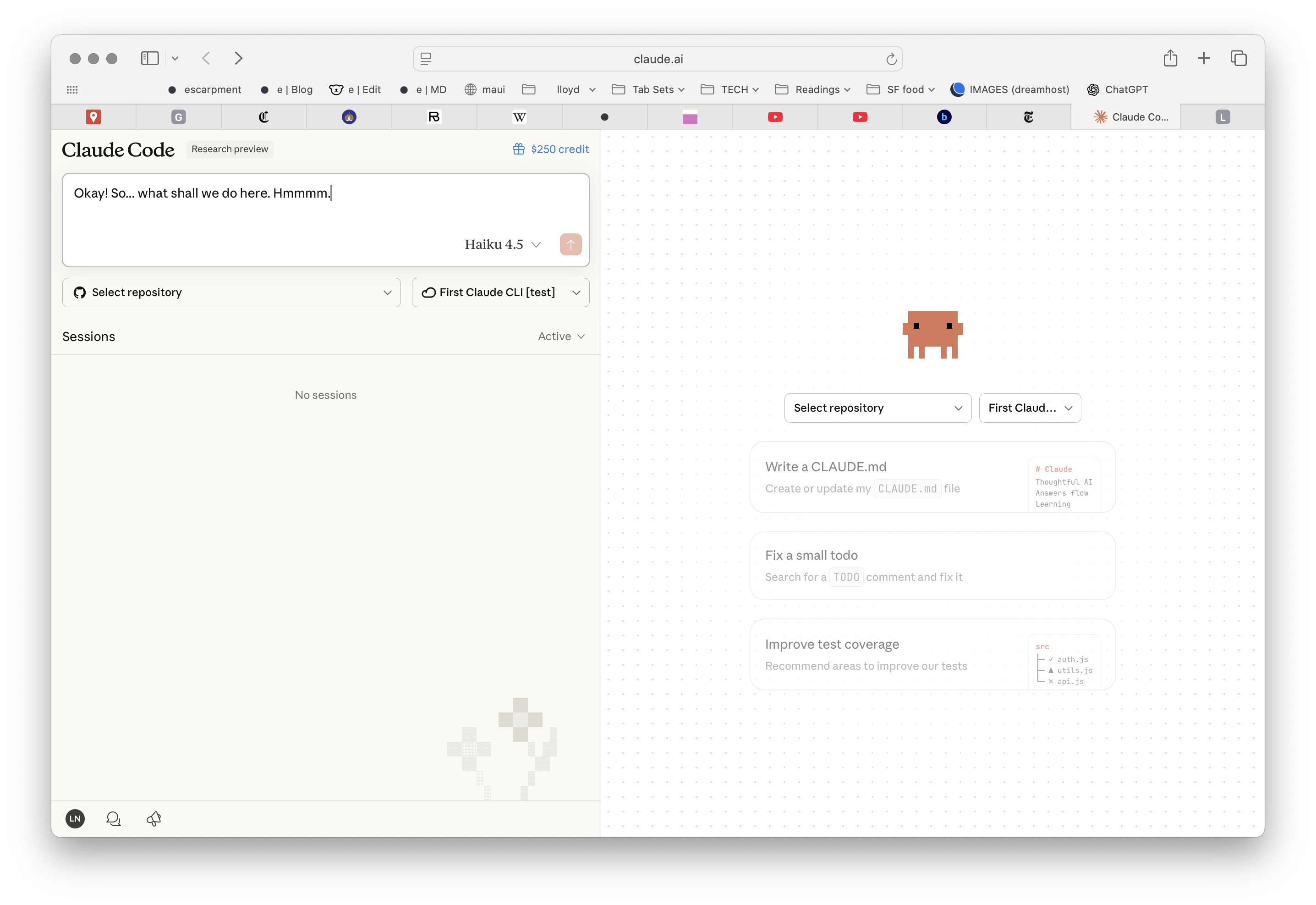Click the Safari share icon

(x=1170, y=58)
